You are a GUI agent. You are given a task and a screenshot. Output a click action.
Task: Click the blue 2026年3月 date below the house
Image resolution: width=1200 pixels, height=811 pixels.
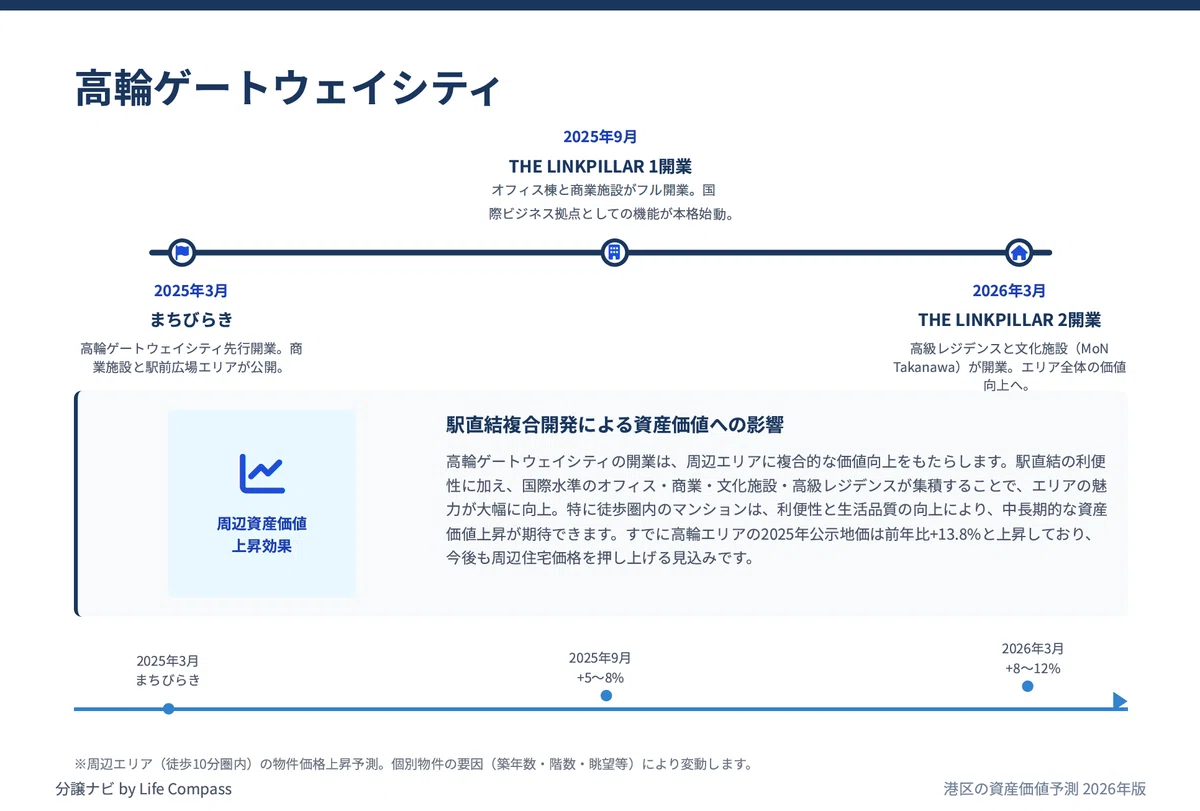(x=1009, y=291)
